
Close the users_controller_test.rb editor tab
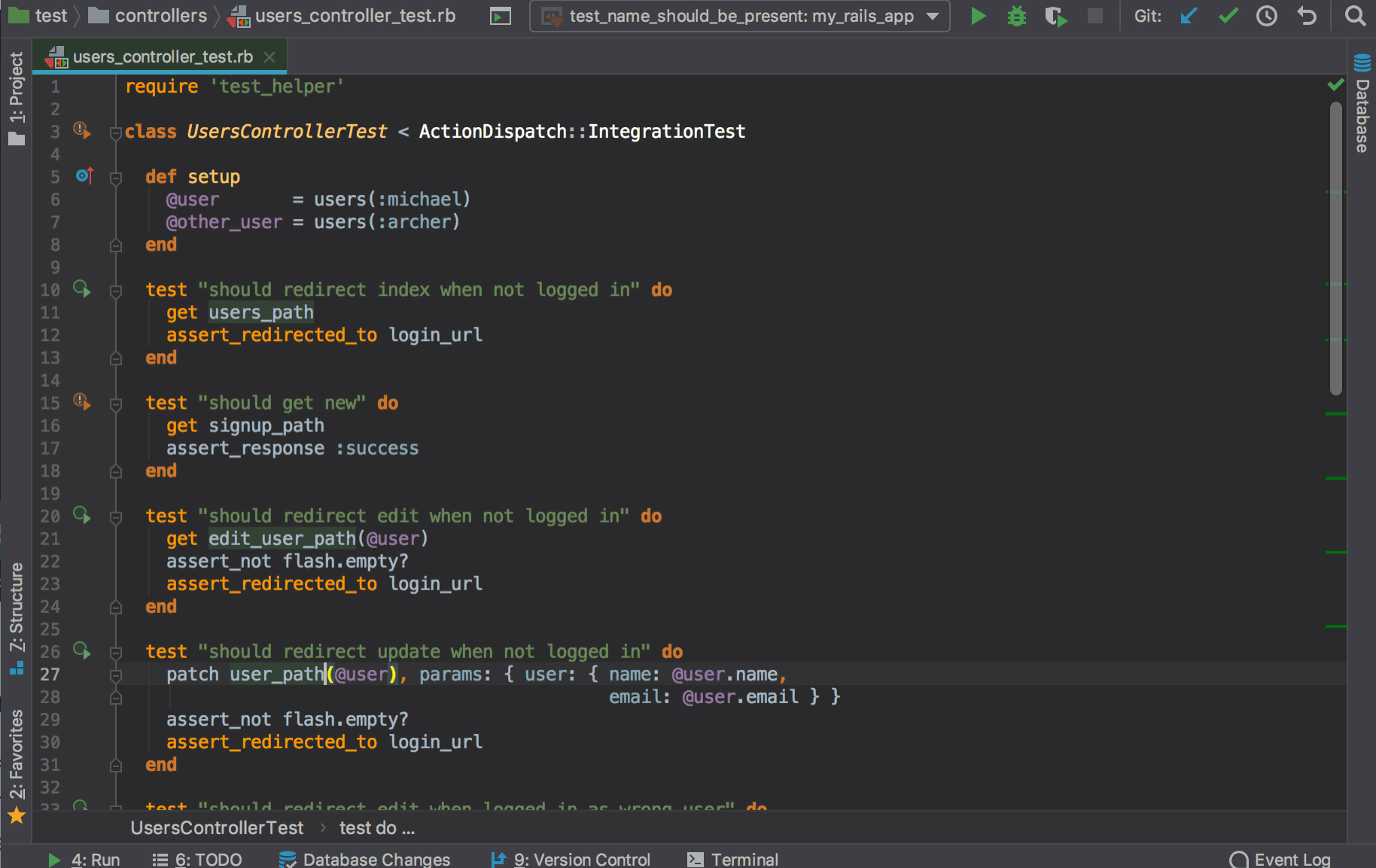269,57
